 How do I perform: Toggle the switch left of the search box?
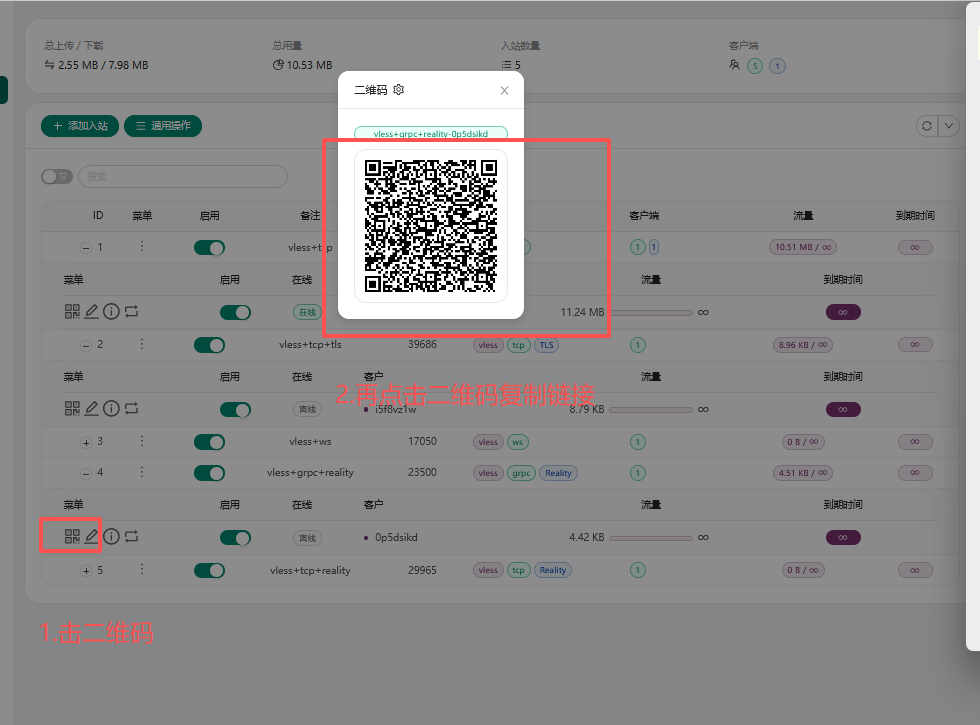click(x=57, y=176)
